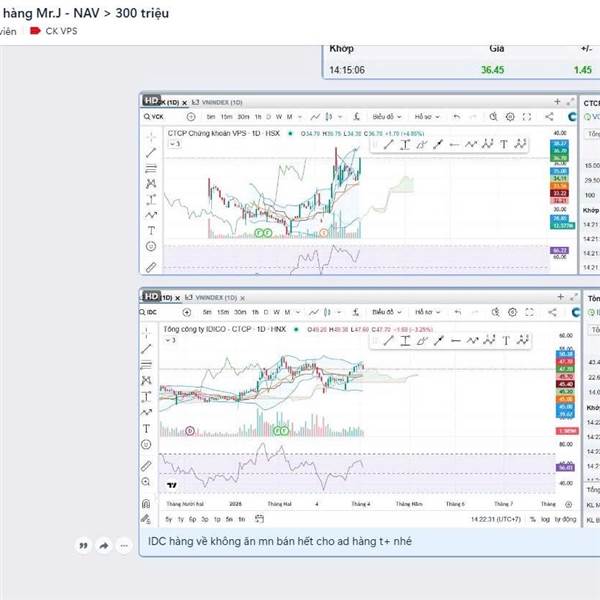The width and height of the screenshot is (600, 600).
Task: Switch the IDC chart to the 5m interval
Action: tap(207, 312)
